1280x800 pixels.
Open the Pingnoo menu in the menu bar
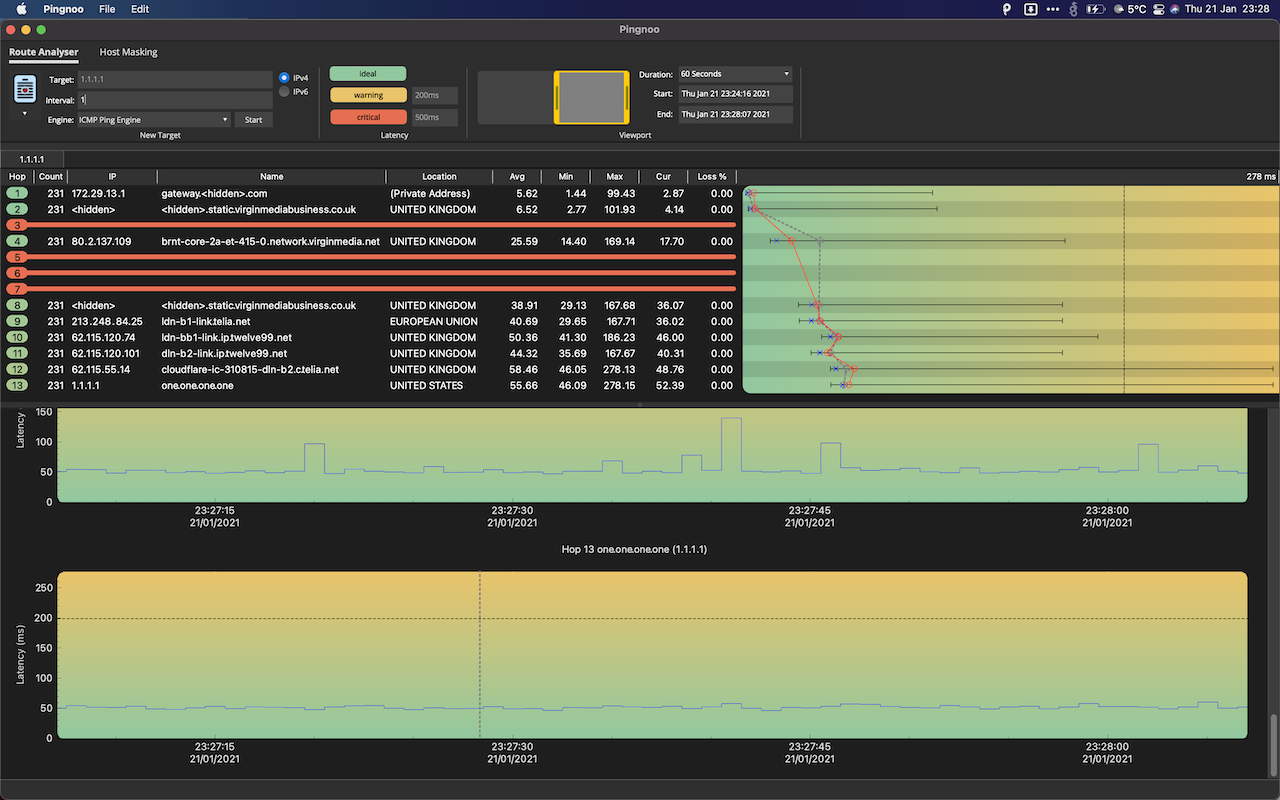click(x=63, y=9)
